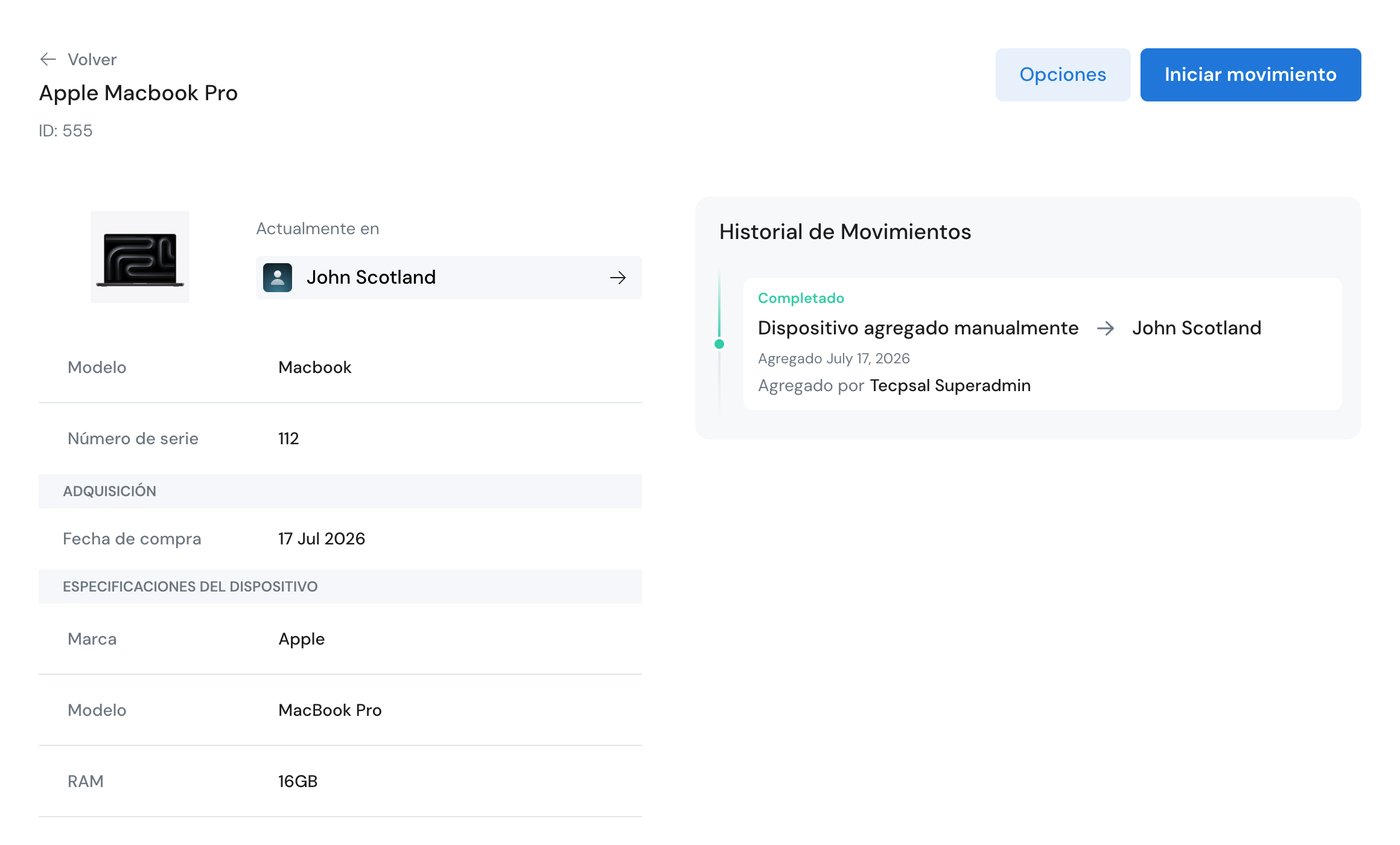Go back using the Volver link
Screen dimensions: 1400x845
92,59
